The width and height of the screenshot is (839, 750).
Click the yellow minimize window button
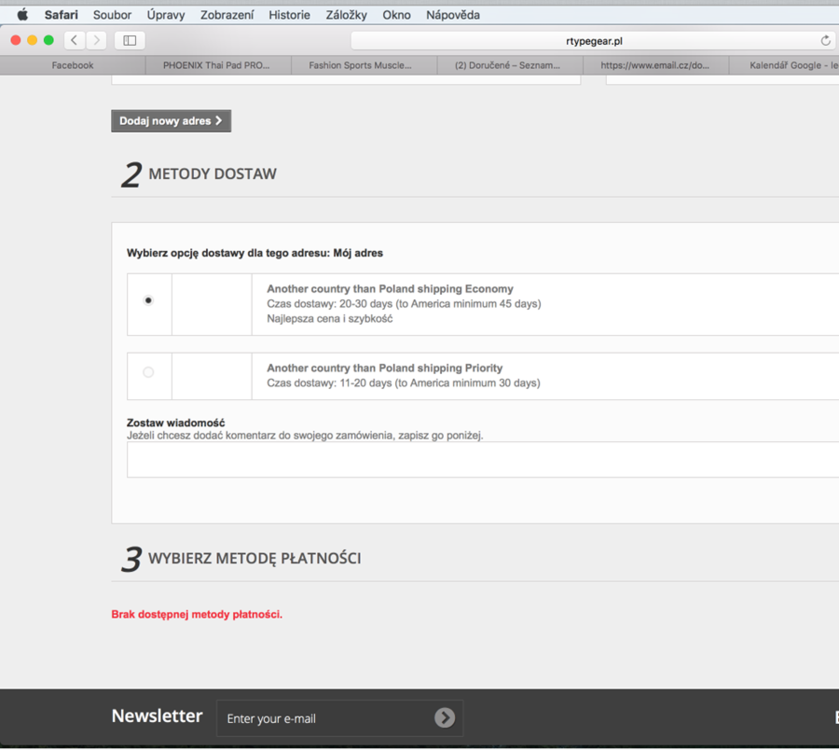click(x=32, y=40)
